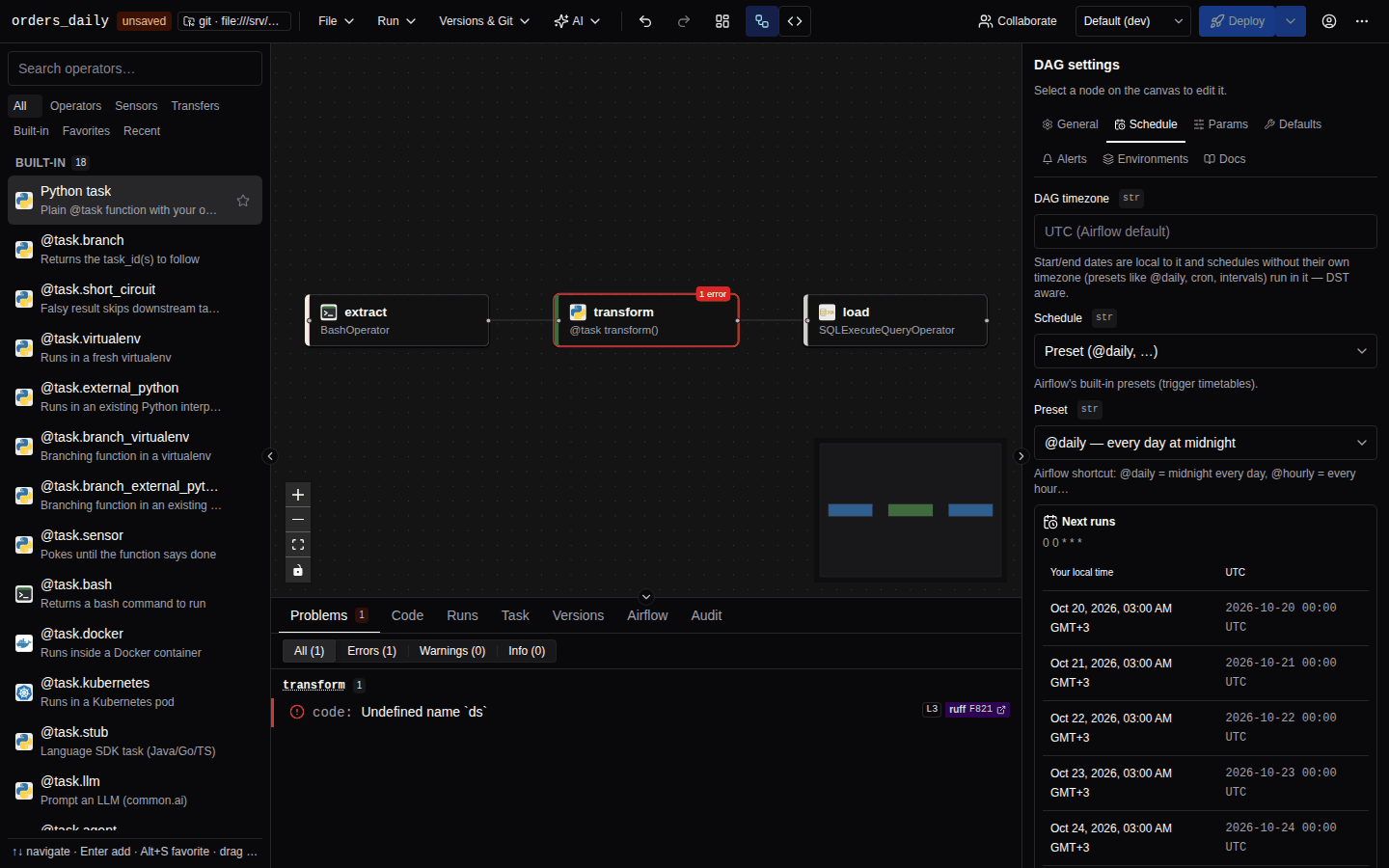Open the Default (dev) environment dropdown

tap(1133, 21)
